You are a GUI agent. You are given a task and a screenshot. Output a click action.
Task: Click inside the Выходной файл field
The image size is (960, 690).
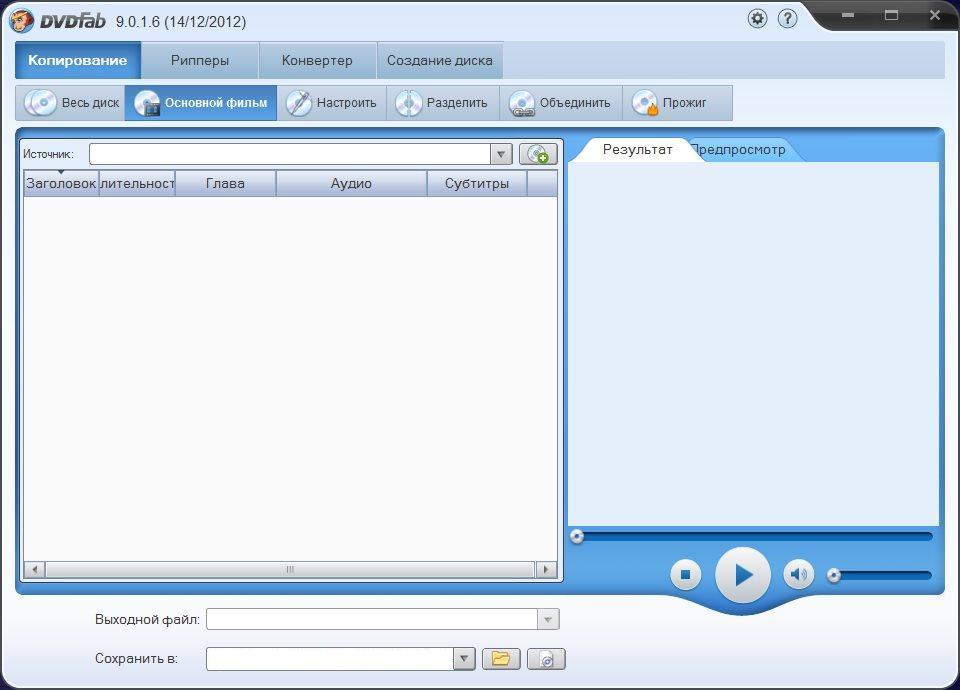coord(372,620)
